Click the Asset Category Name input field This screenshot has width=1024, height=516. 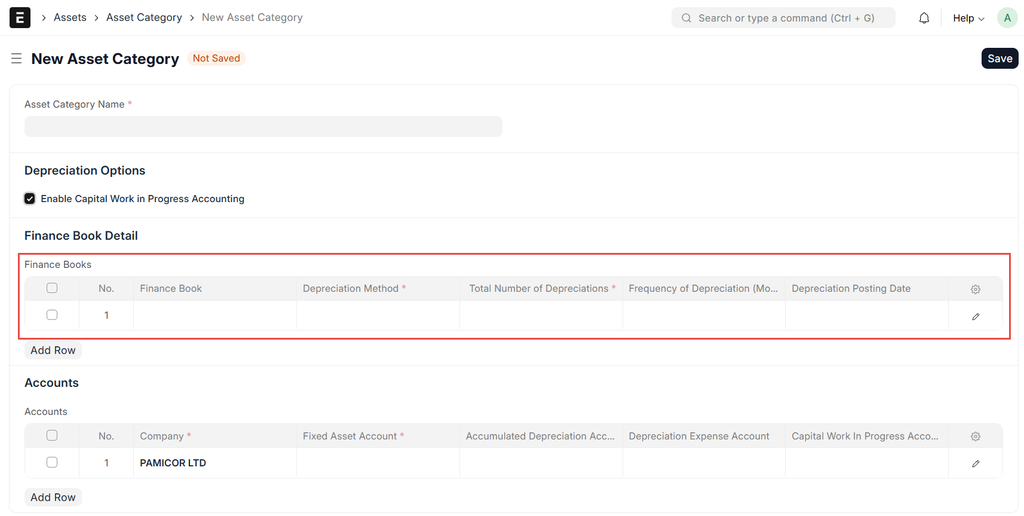tap(263, 127)
